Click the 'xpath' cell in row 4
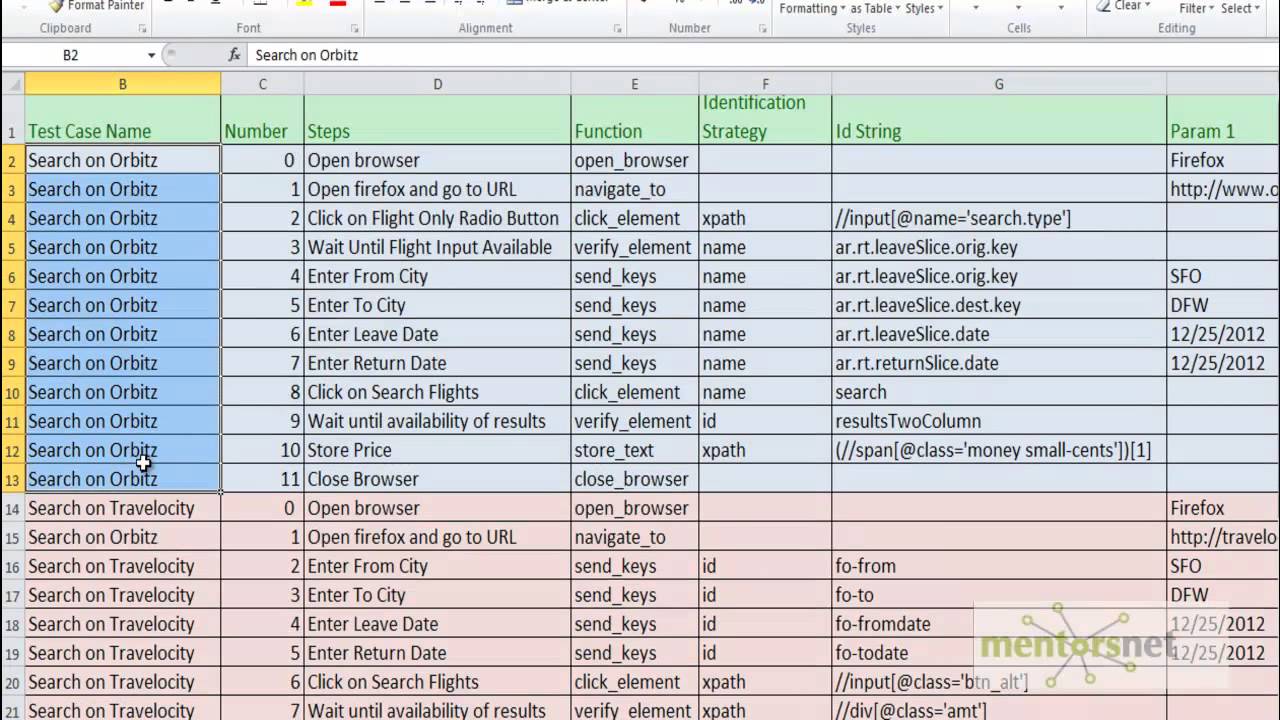The height and width of the screenshot is (720, 1280). pyautogui.click(x=765, y=218)
